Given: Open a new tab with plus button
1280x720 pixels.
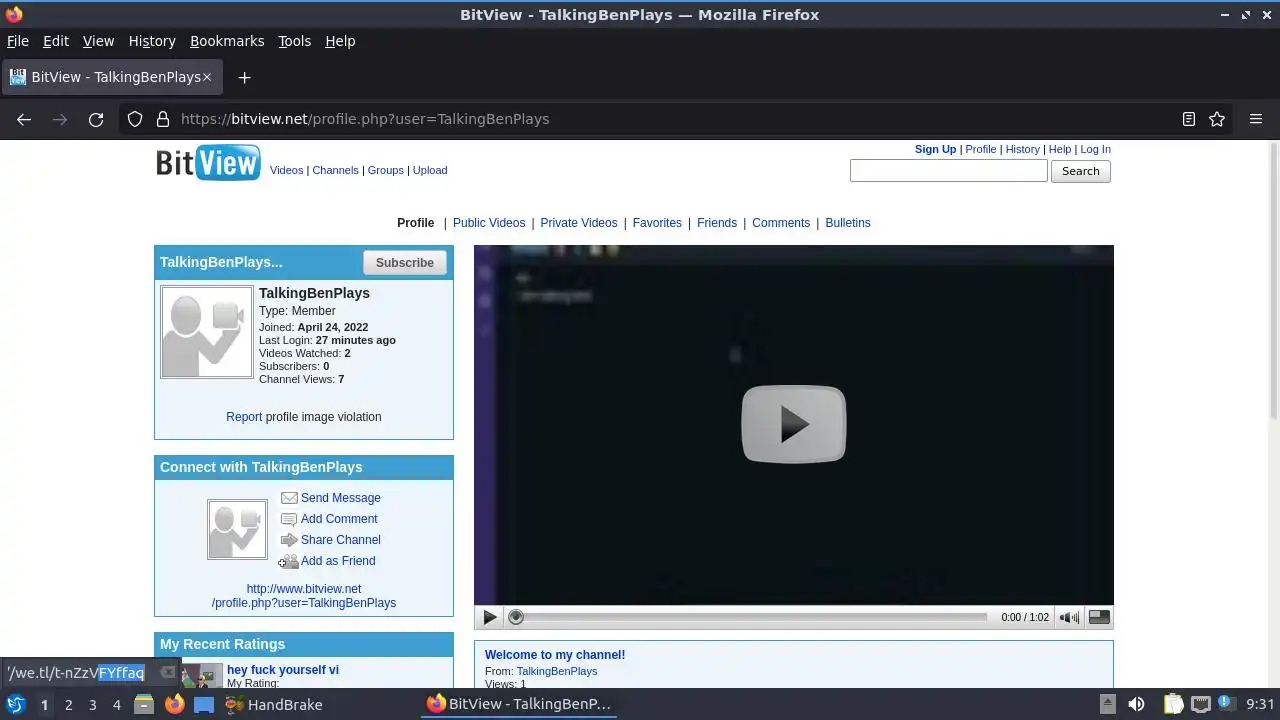Looking at the screenshot, I should pos(244,77).
